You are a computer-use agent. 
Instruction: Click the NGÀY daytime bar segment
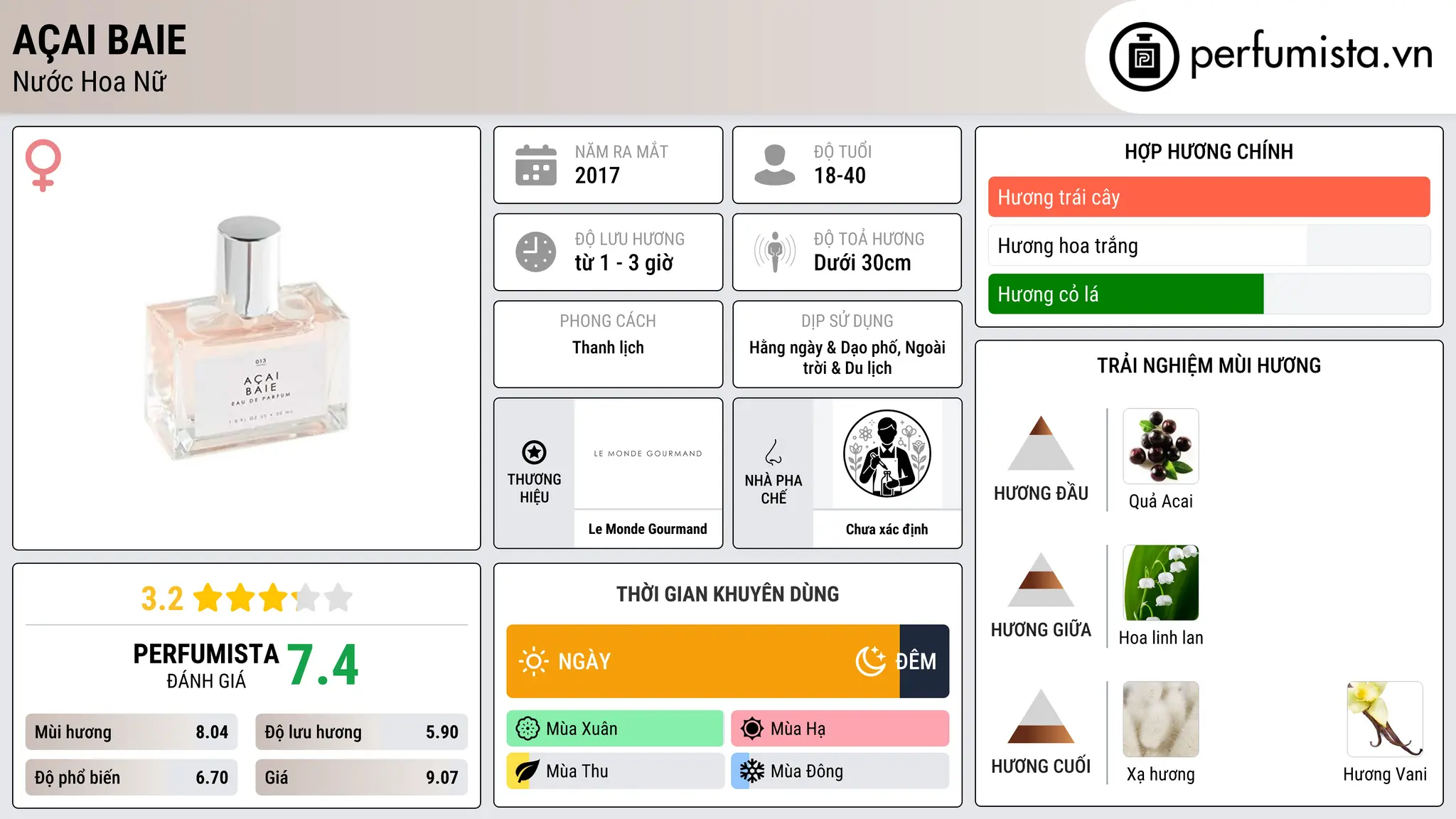703,661
